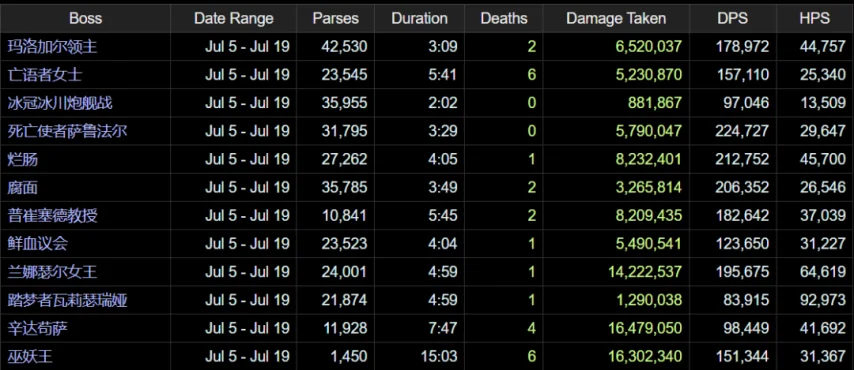
Task: Click parses value 1,450
Action: pos(349,357)
